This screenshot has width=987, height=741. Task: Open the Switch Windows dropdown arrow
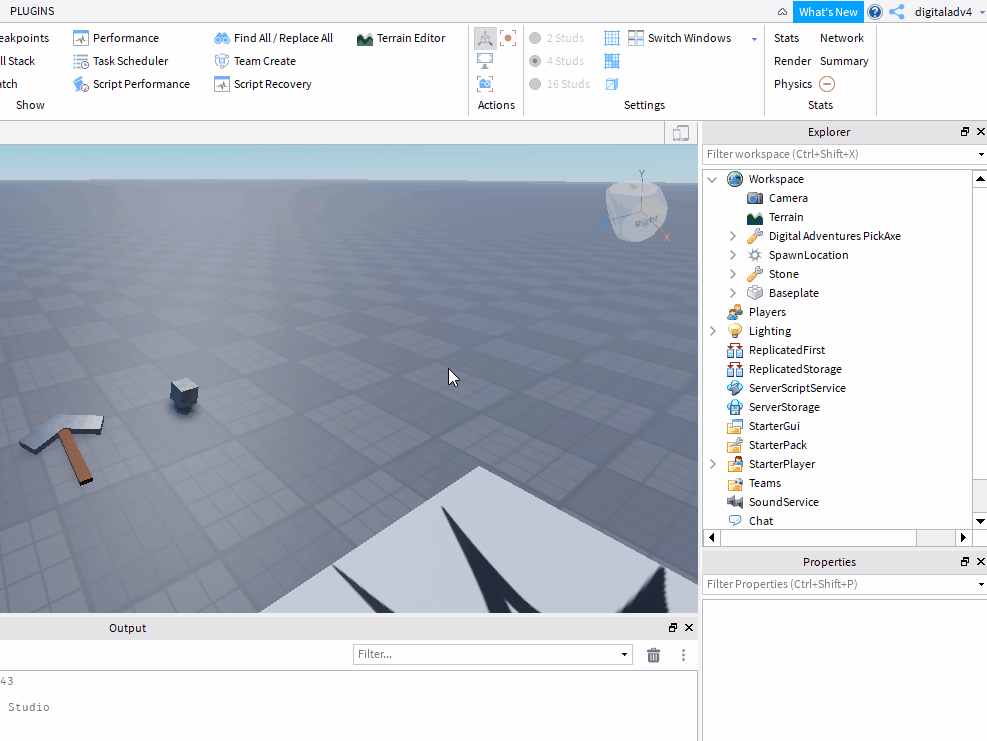pos(754,39)
